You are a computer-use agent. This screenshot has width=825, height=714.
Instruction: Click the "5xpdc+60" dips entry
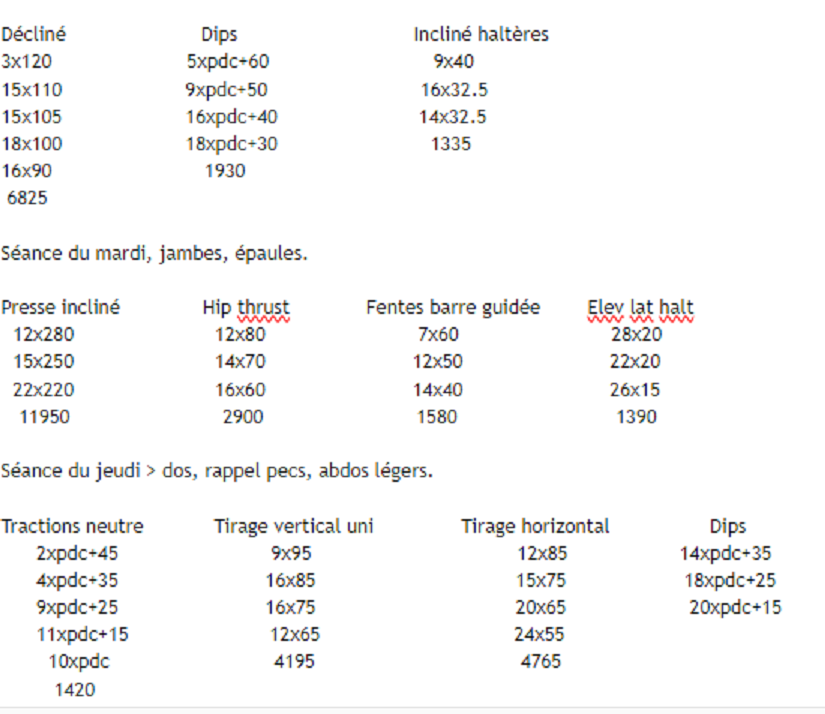pyautogui.click(x=228, y=62)
